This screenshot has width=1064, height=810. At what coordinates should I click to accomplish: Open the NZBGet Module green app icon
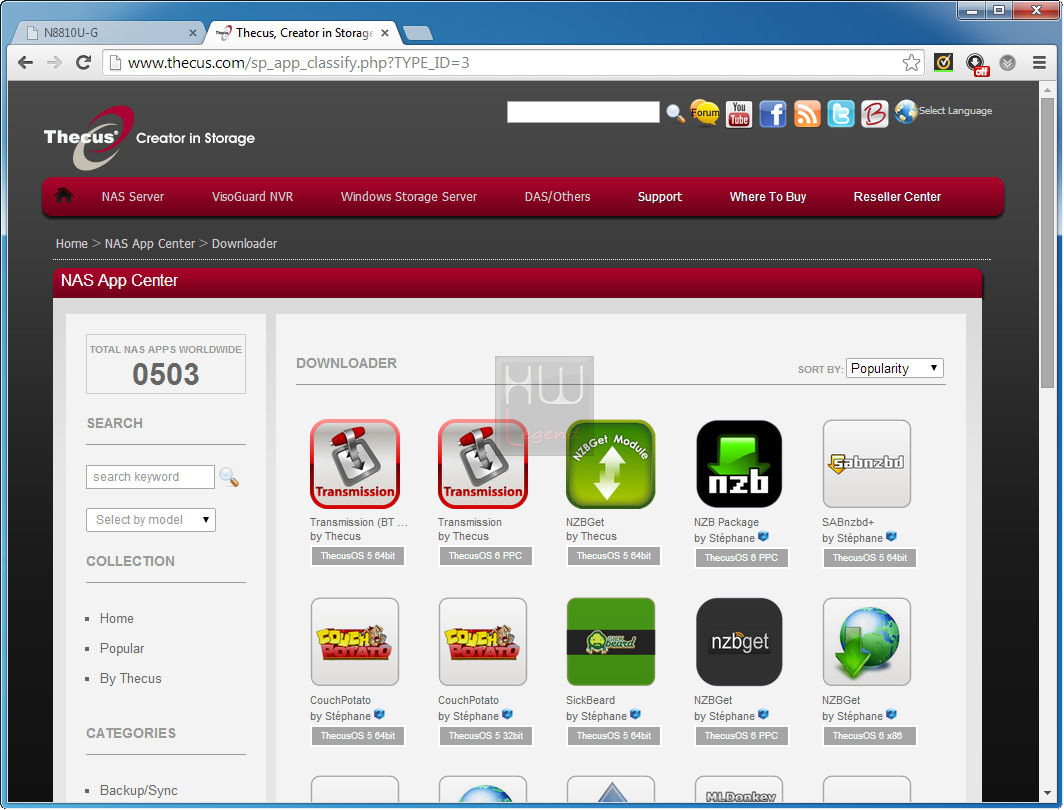(x=611, y=464)
